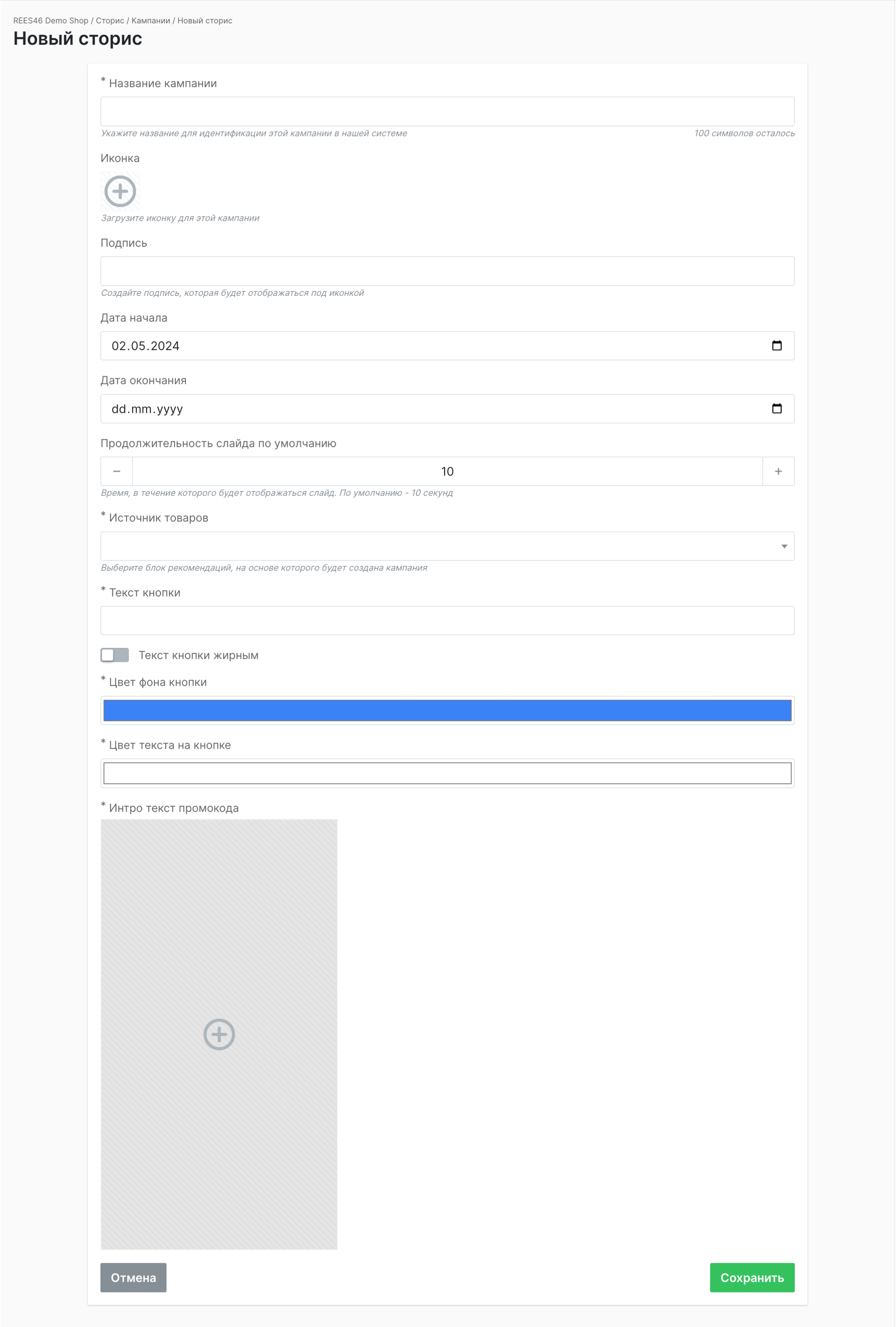
Task: Go to Сторис in breadcrumb
Action: 109,21
